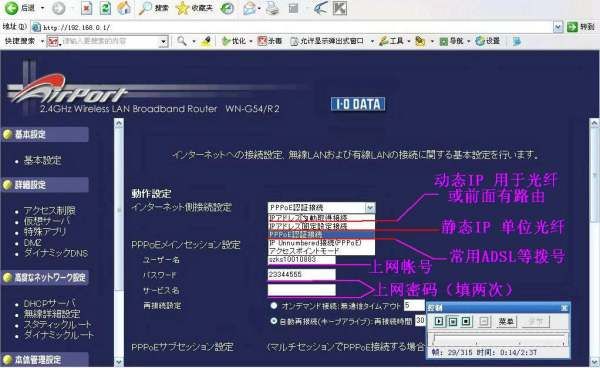
Task: Click the magnifier Search icon
Action: (x=145, y=8)
